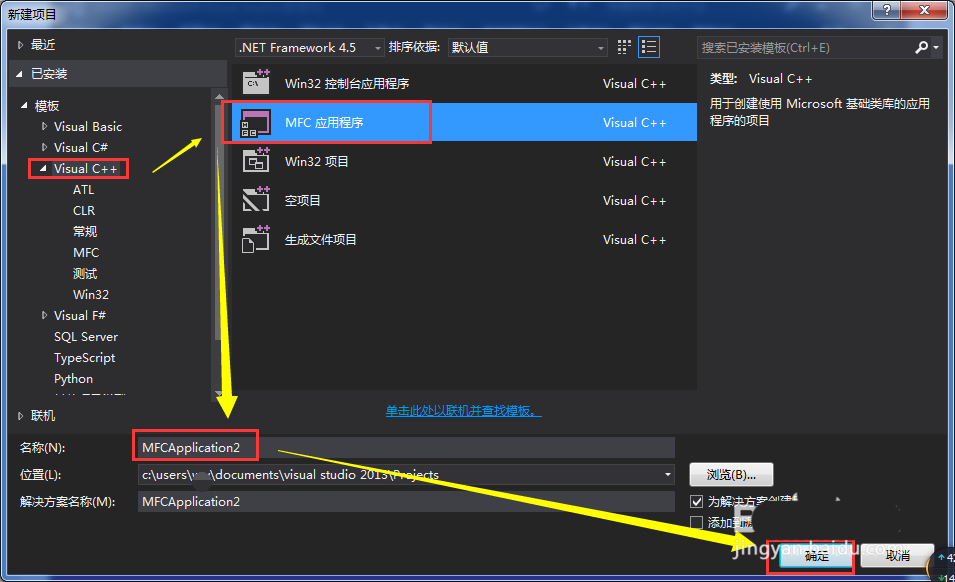Expand the 最近 section
955x582 pixels.
coord(21,44)
